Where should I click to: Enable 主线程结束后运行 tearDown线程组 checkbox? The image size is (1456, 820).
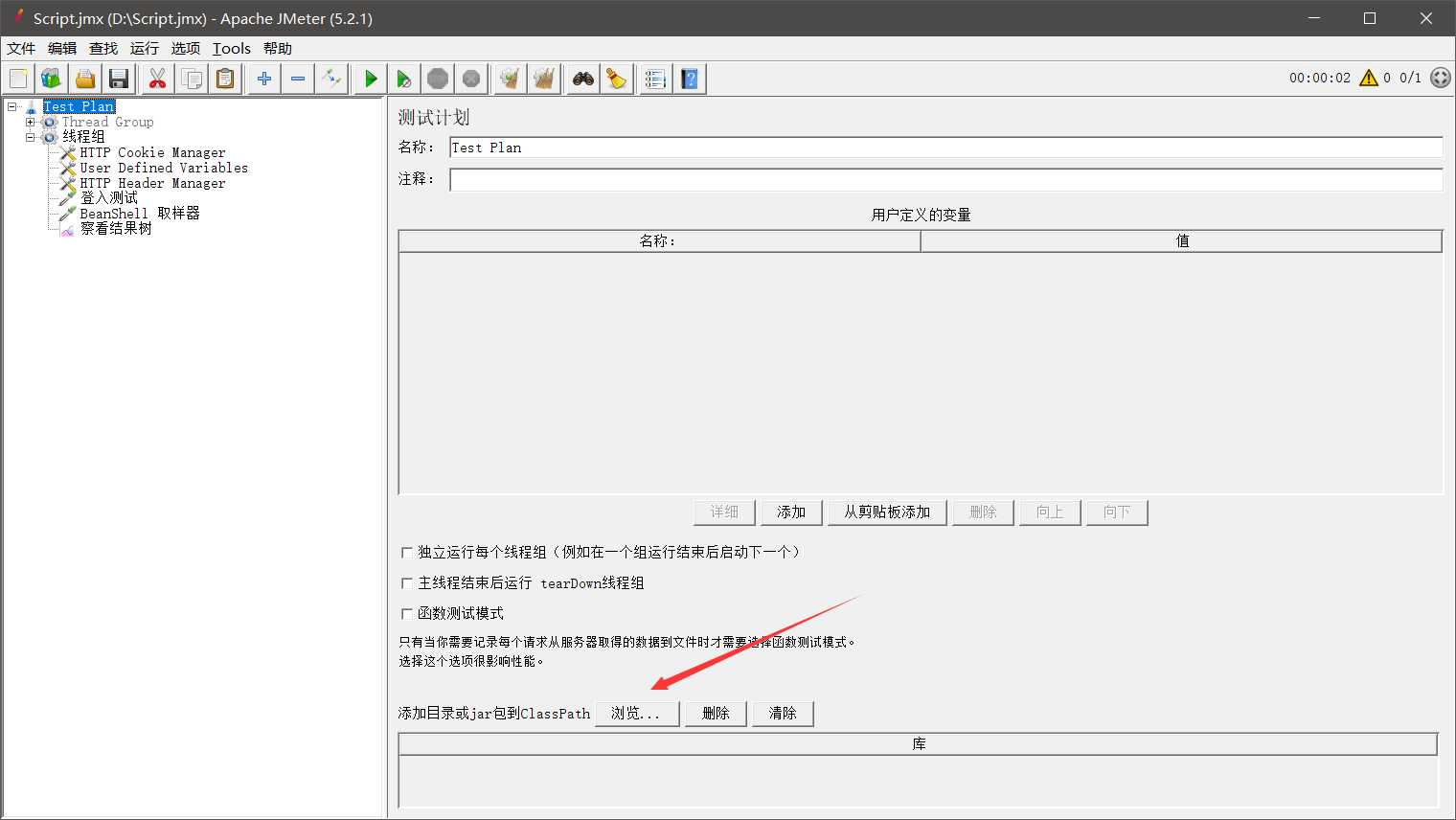407,583
